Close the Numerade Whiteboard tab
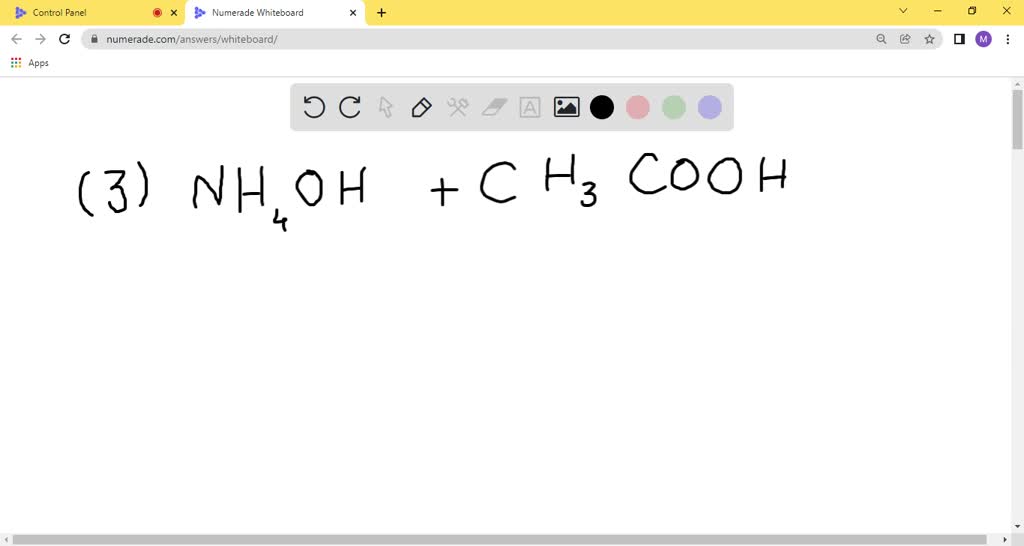Screen dimensions: 1024x546 (x=353, y=12)
